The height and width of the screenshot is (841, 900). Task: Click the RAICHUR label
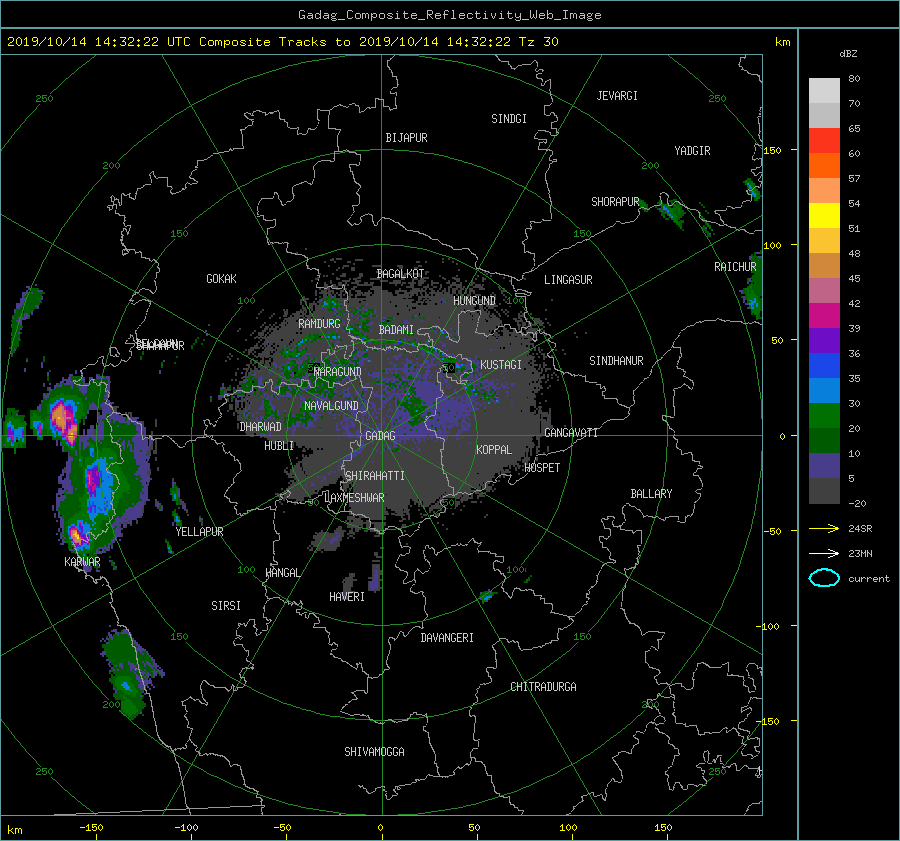735,267
